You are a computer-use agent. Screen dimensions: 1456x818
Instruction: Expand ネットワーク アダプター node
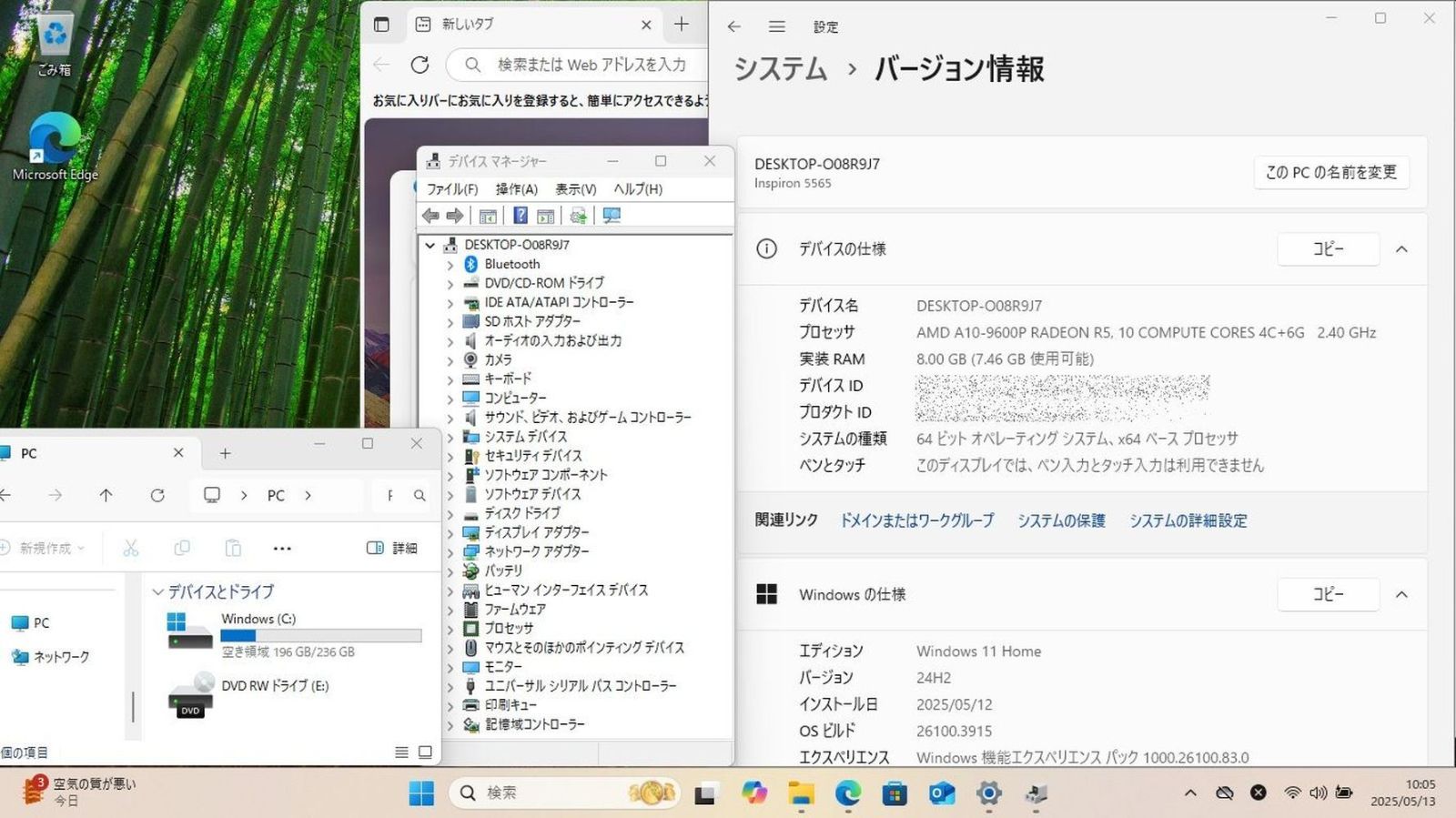click(450, 551)
